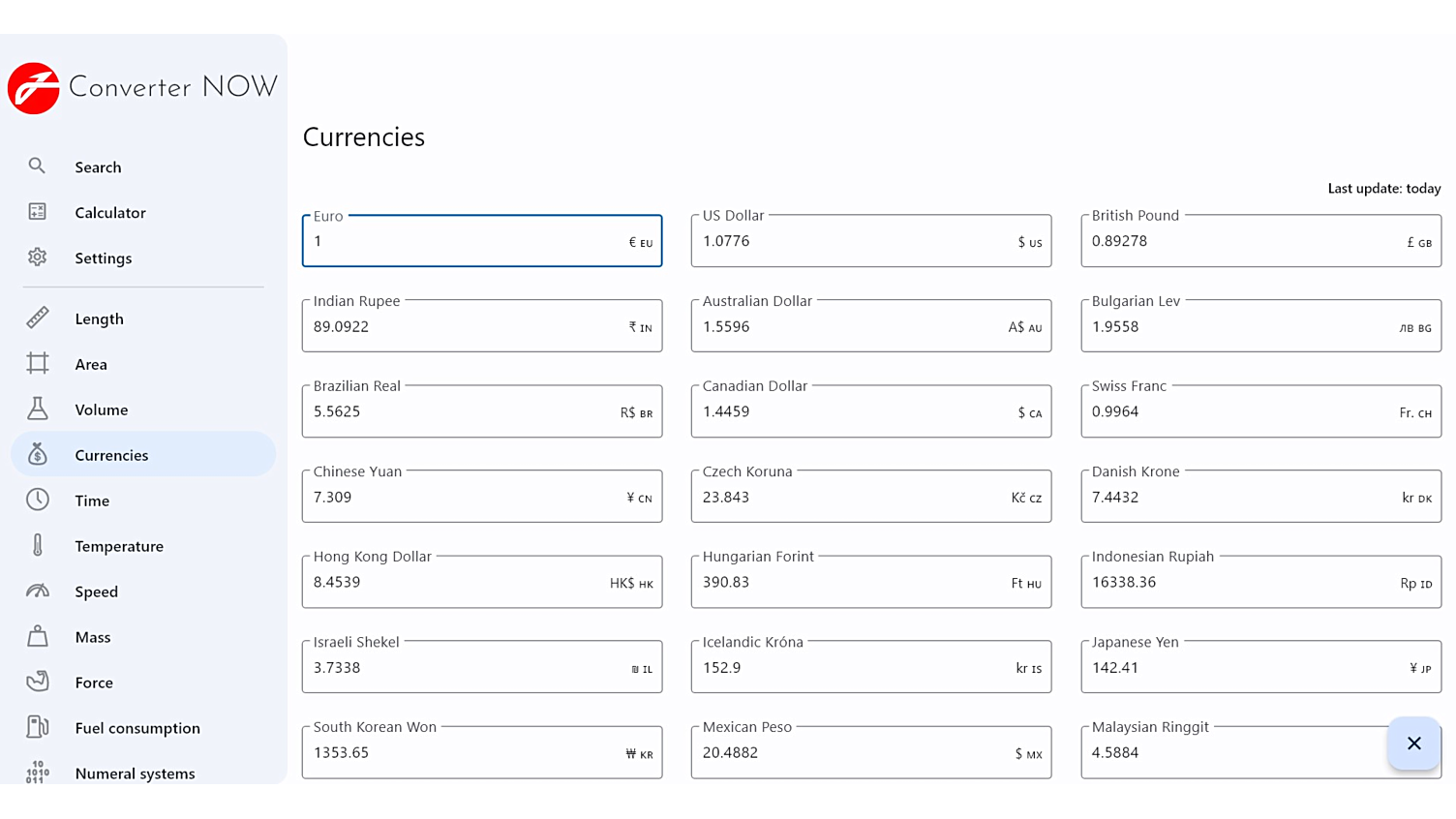Open the Time converter clock icon
Image resolution: width=1456 pixels, height=819 pixels.
click(x=36, y=500)
